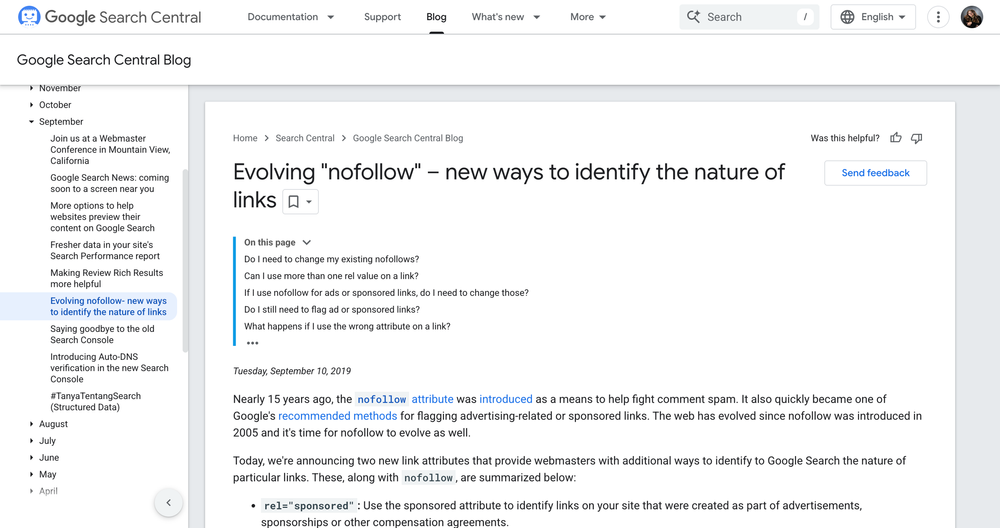
Task: Jump to Do I still need to flag ad links
Action: pos(332,309)
